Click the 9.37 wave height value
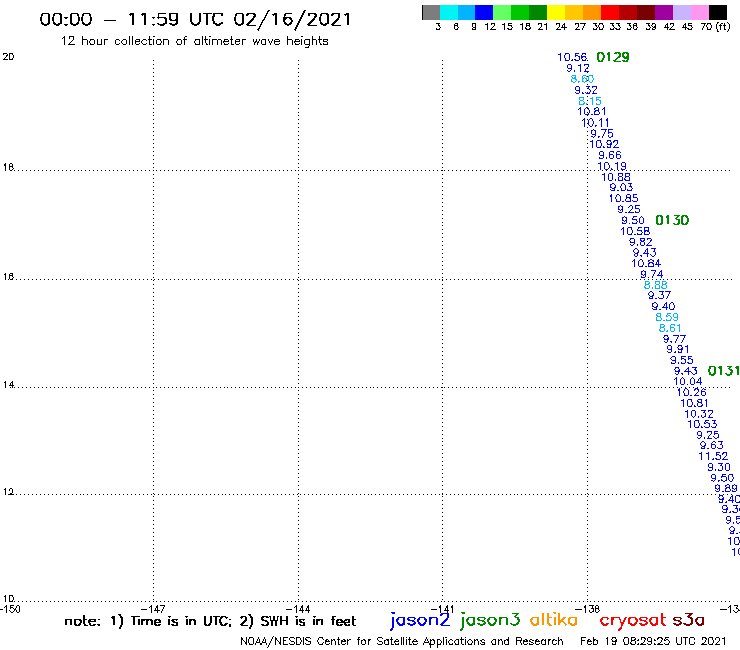 click(659, 295)
